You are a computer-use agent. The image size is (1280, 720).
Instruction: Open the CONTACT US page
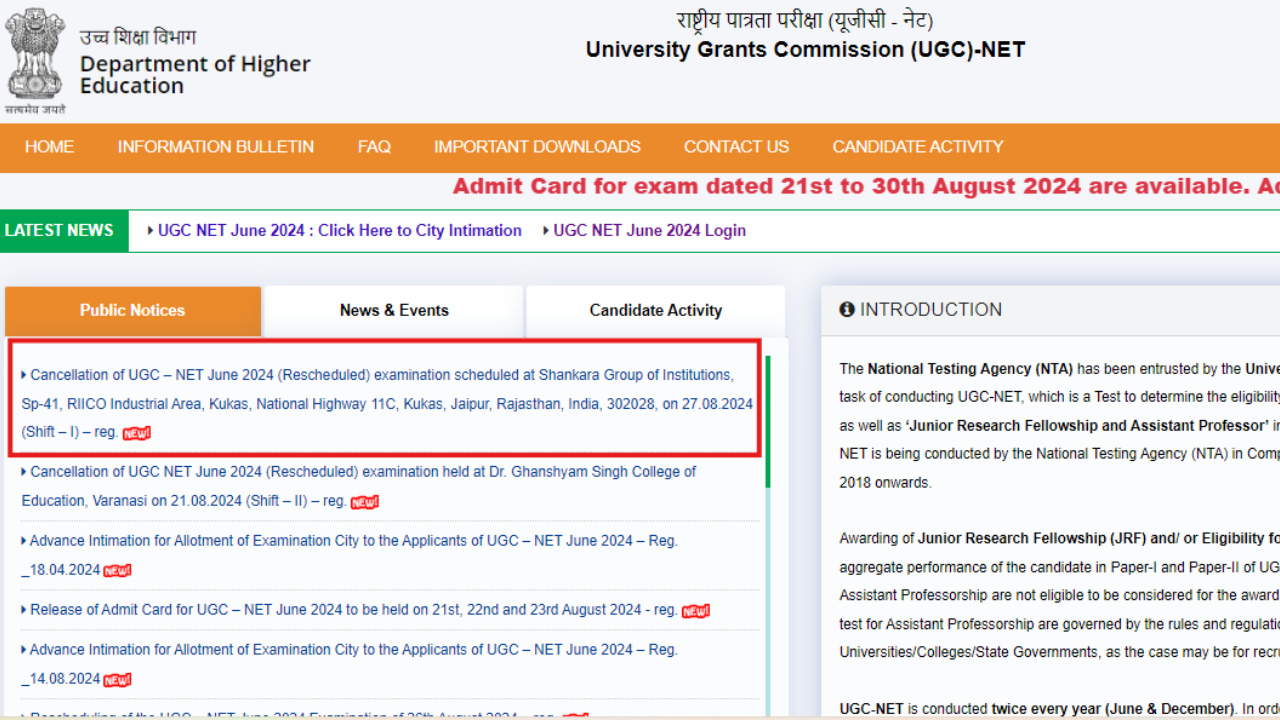736,147
